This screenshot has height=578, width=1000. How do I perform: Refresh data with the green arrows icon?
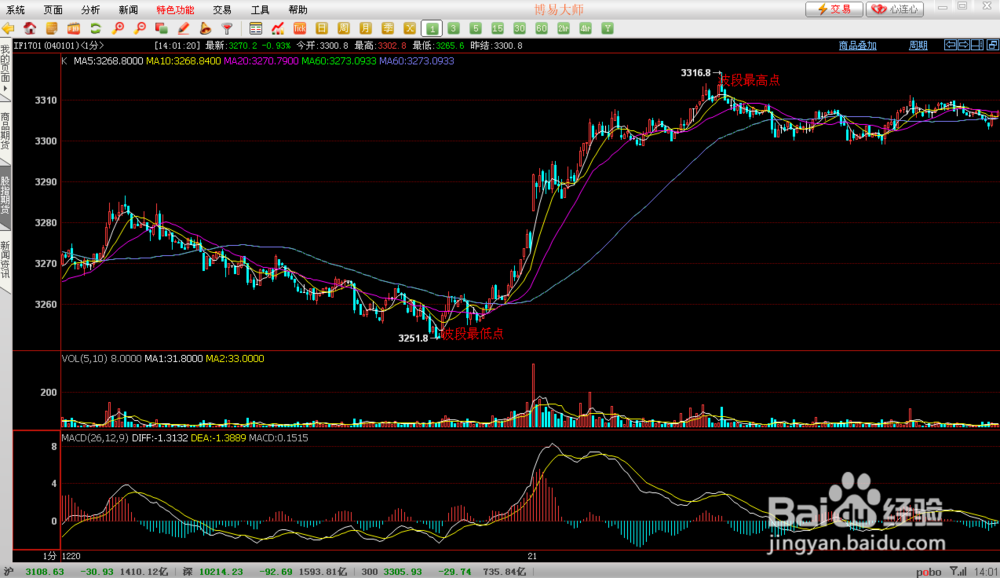point(96,28)
